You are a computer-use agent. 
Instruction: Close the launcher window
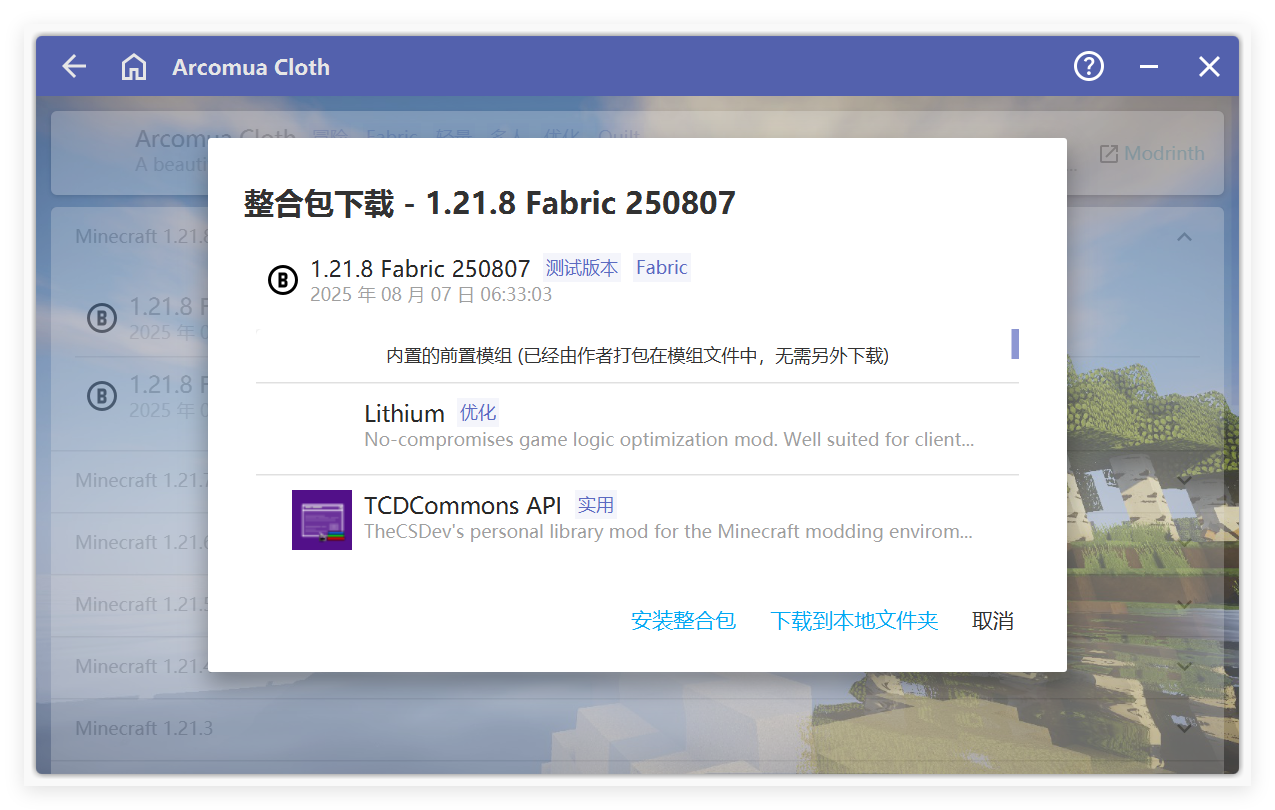click(x=1209, y=67)
